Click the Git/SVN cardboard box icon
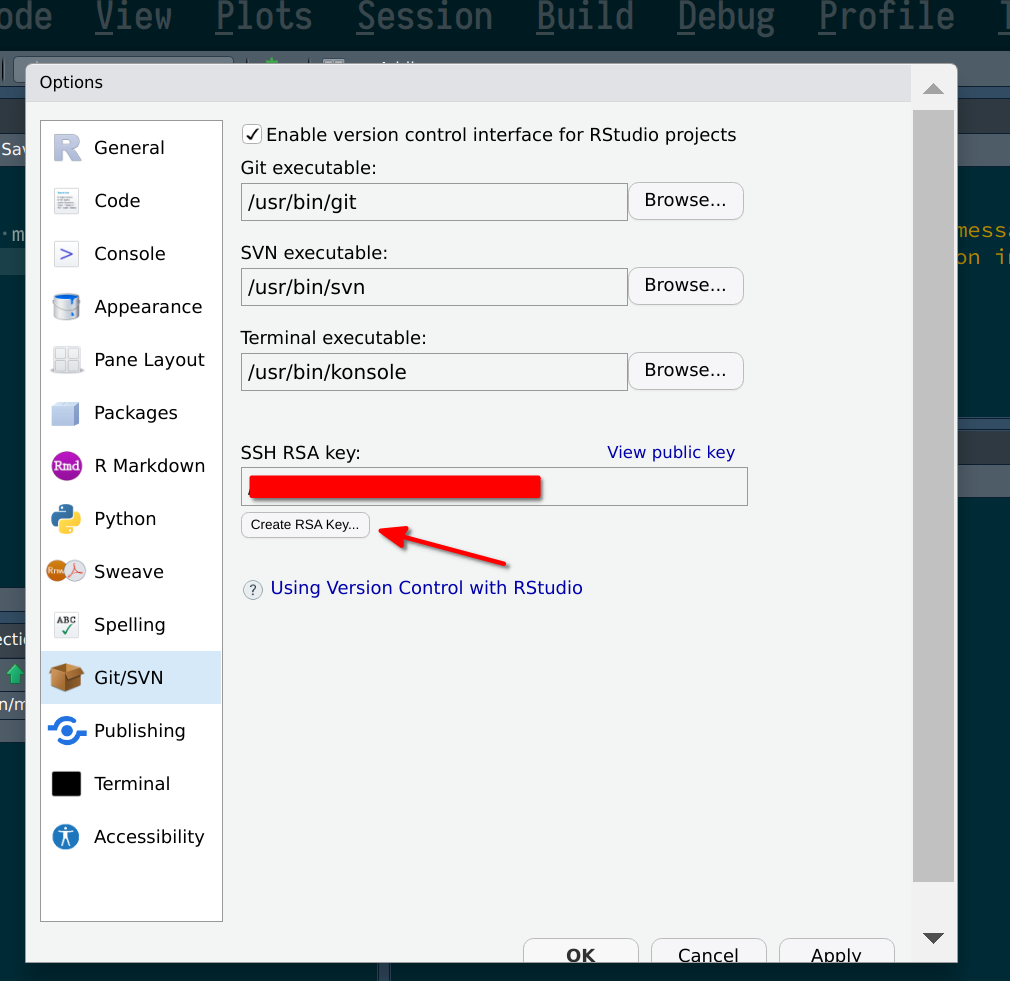This screenshot has width=1010, height=981. tap(66, 677)
